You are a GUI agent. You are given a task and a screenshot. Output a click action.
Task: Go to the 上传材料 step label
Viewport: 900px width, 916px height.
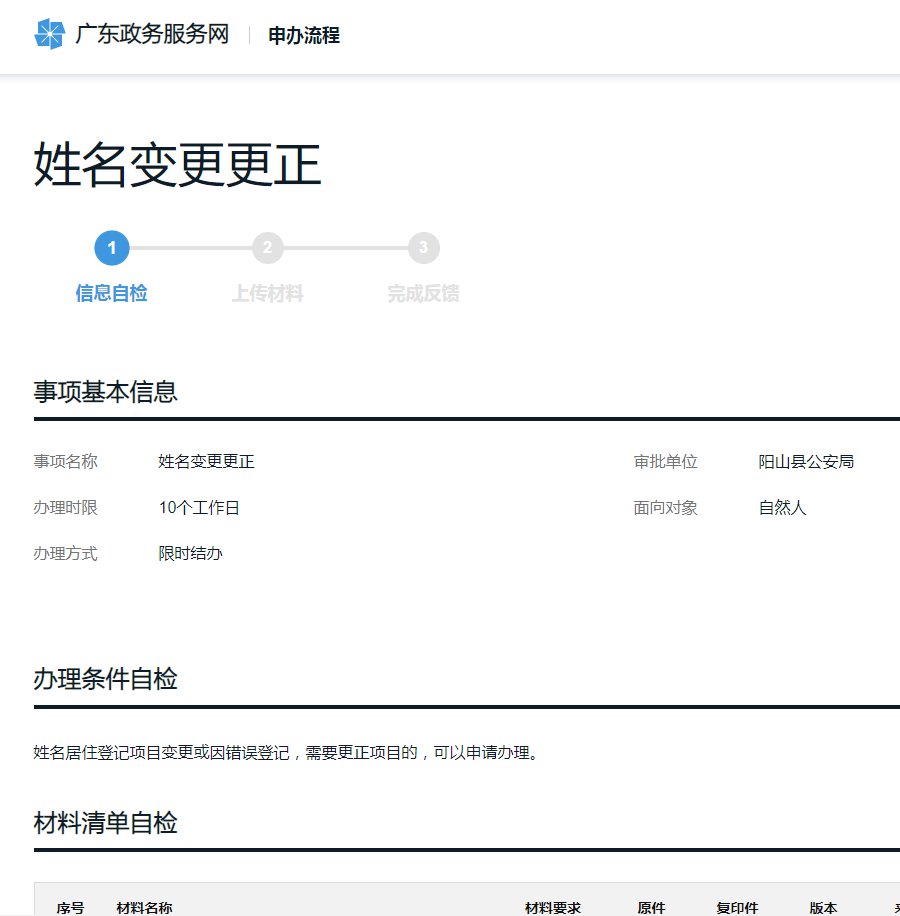point(268,294)
